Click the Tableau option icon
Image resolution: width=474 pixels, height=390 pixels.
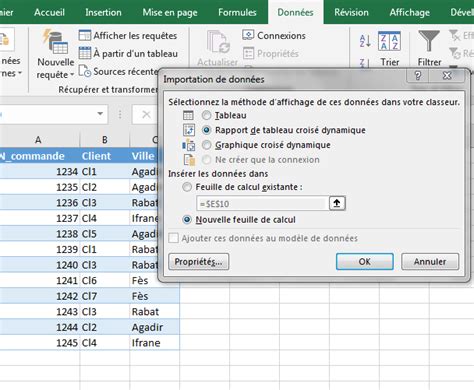pos(188,115)
